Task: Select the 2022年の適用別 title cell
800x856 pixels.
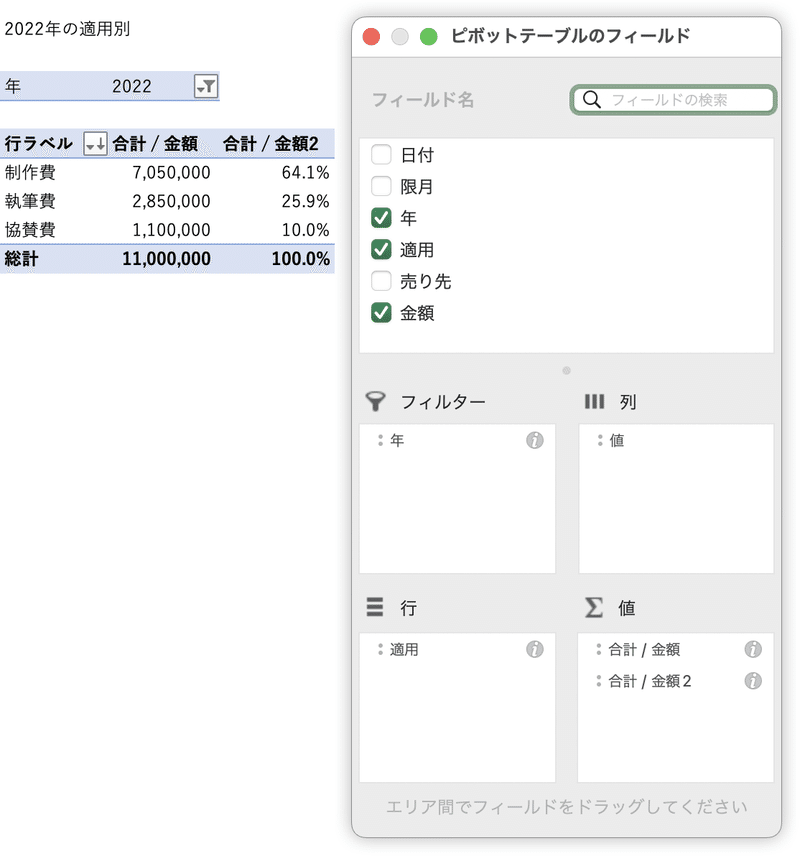Action: (x=67, y=28)
